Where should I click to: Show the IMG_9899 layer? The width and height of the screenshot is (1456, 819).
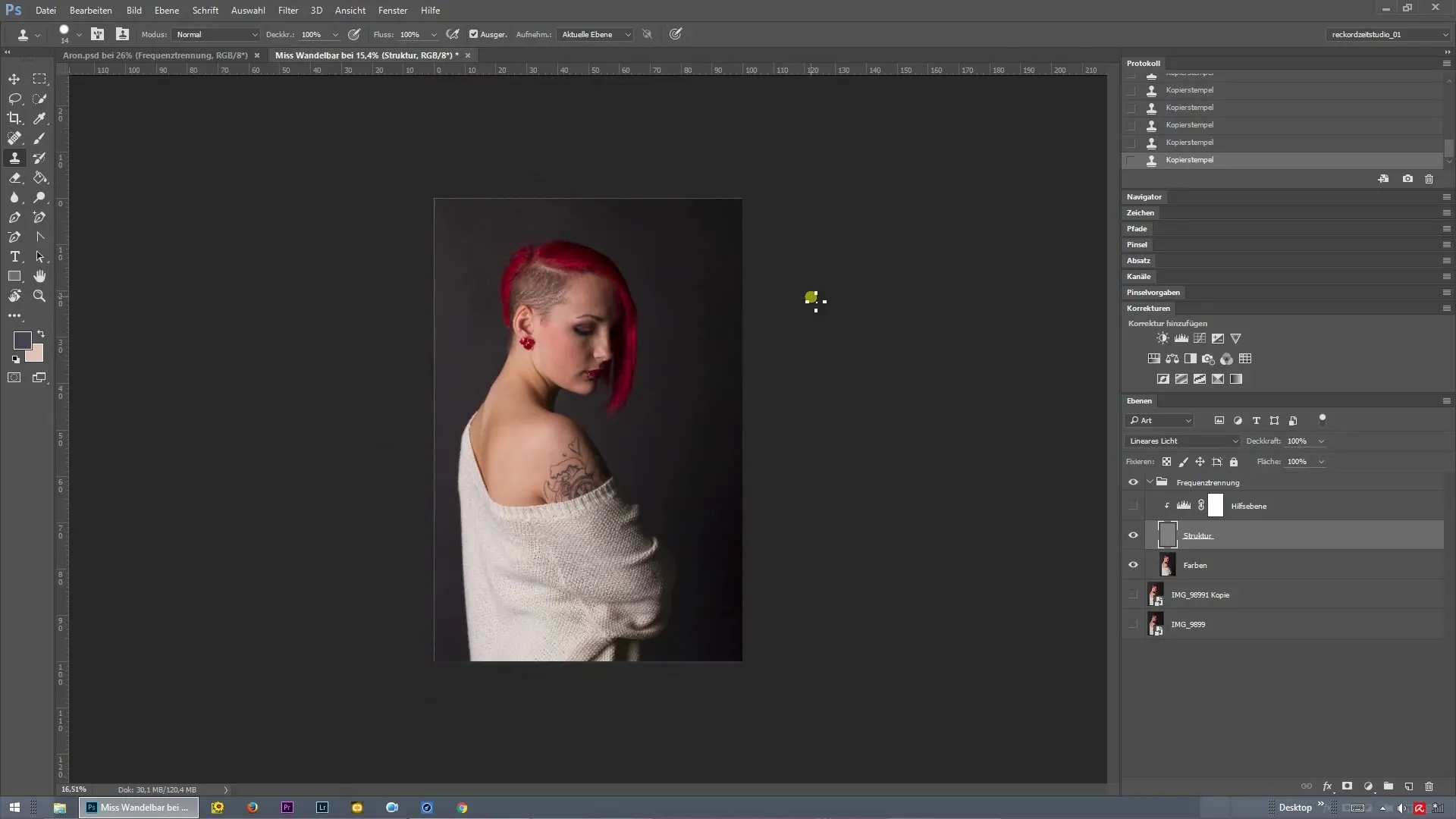click(1133, 624)
